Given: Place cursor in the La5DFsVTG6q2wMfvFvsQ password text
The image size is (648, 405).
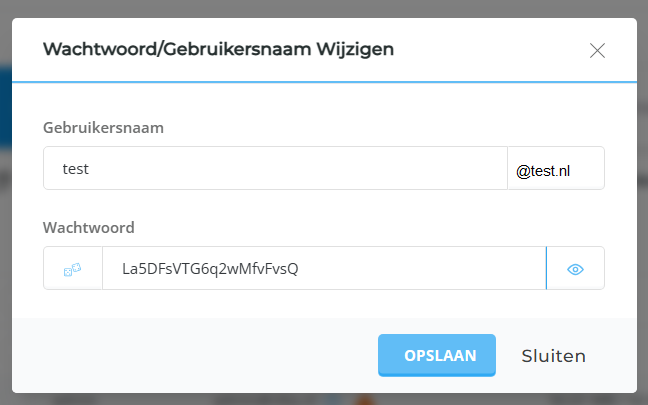Looking at the screenshot, I should point(210,269).
